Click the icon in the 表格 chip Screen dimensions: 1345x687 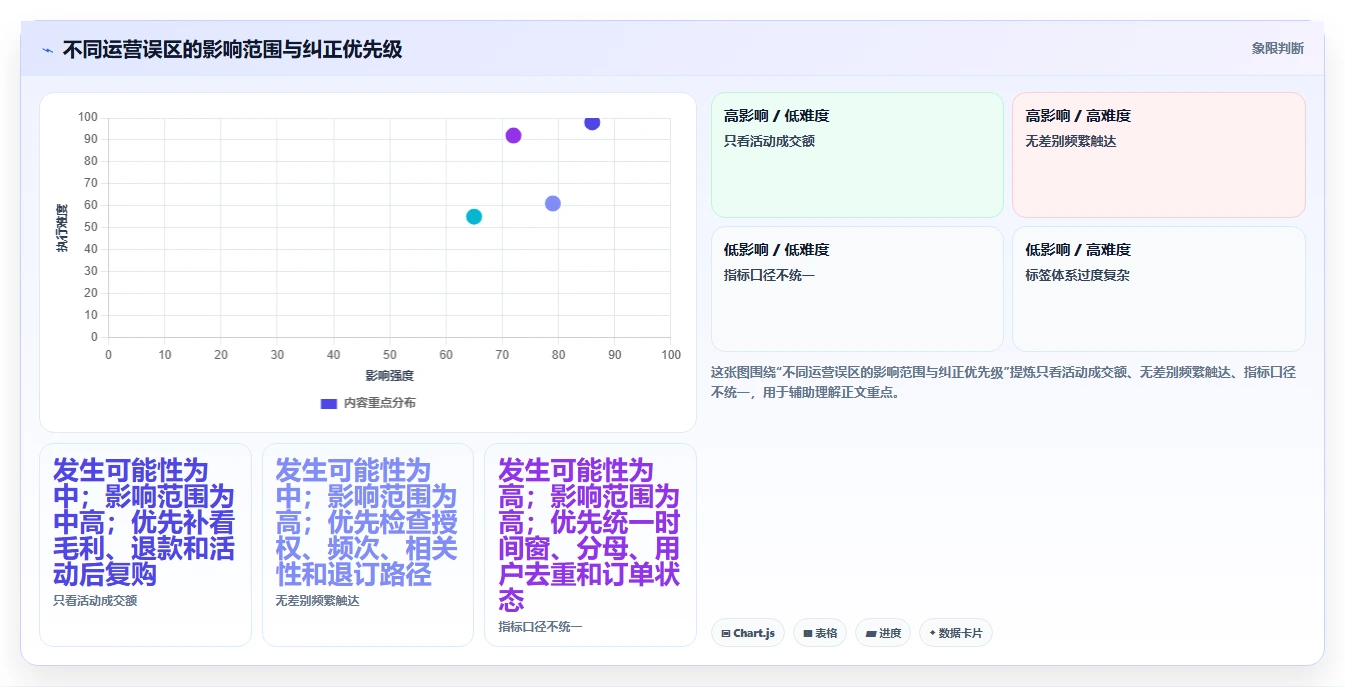[808, 634]
